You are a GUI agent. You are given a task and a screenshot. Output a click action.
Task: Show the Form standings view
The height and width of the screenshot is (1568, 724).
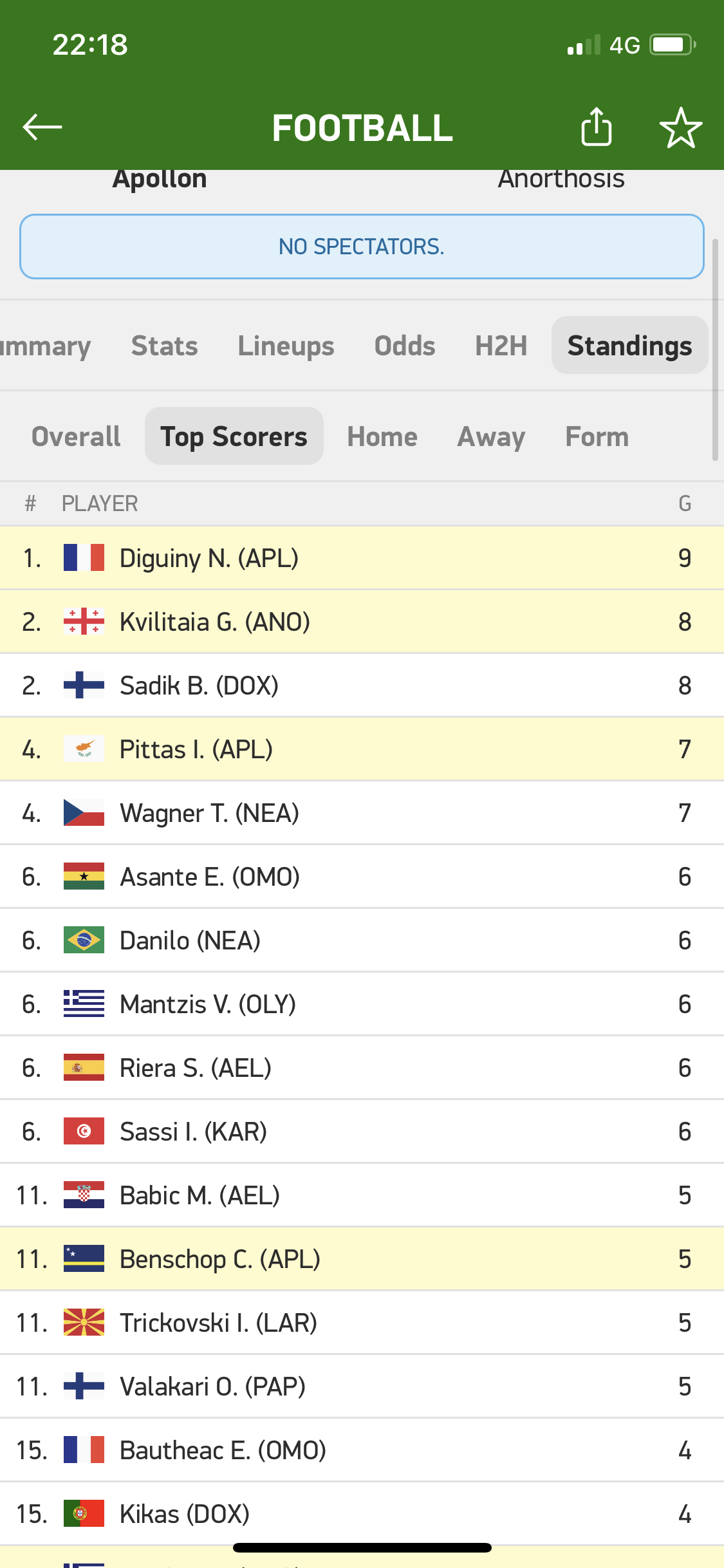tap(597, 436)
